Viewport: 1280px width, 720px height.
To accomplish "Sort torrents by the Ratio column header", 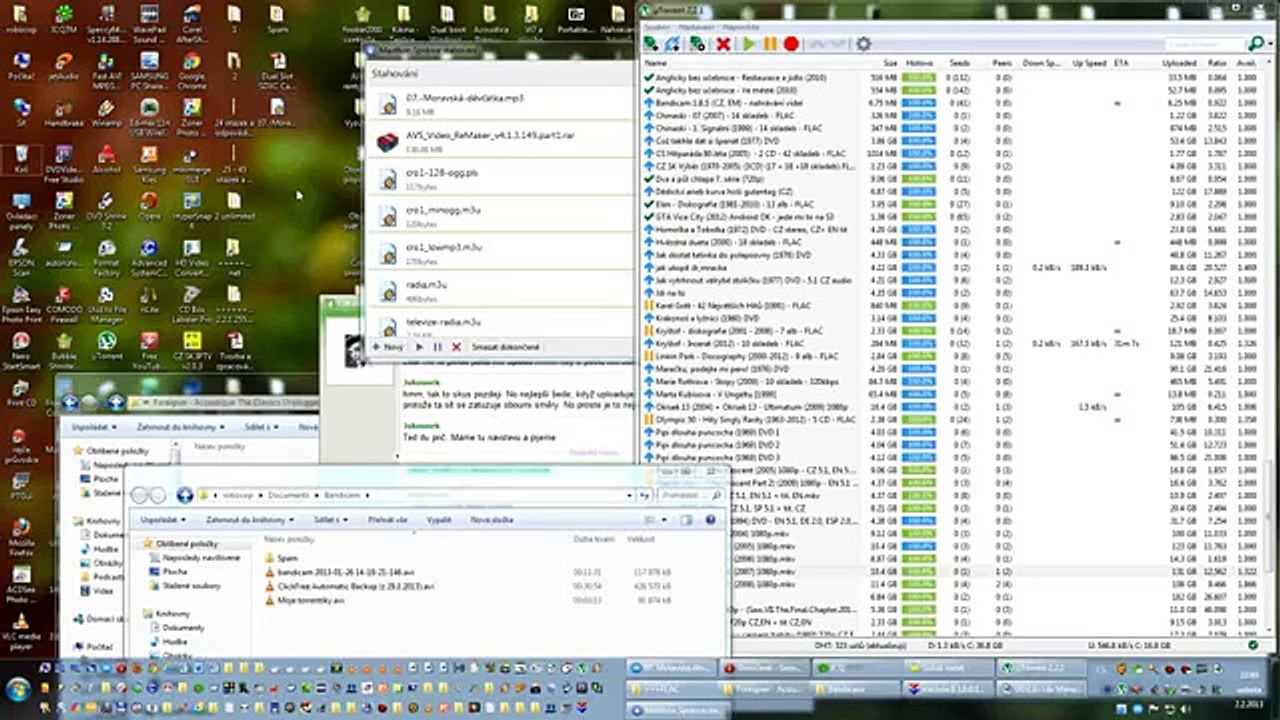I will [1216, 63].
